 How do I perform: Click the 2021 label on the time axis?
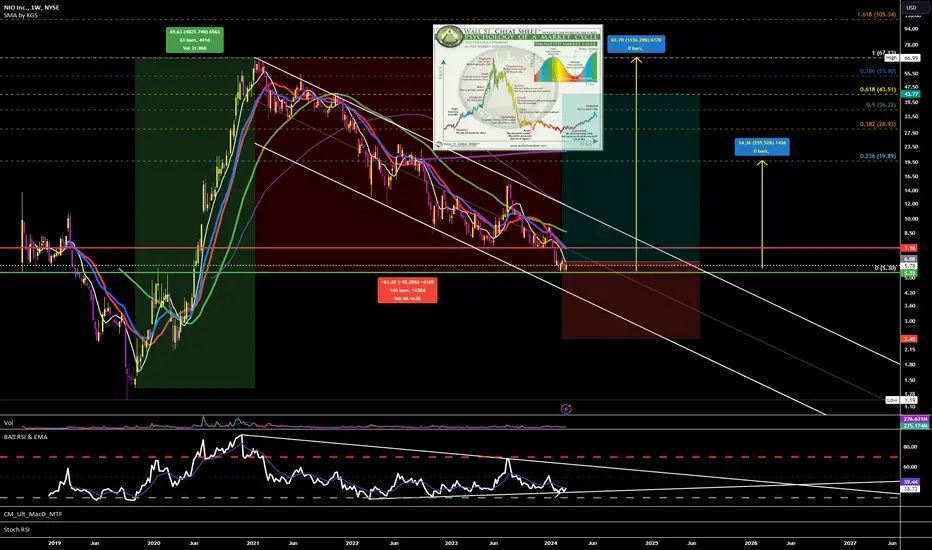(x=253, y=543)
